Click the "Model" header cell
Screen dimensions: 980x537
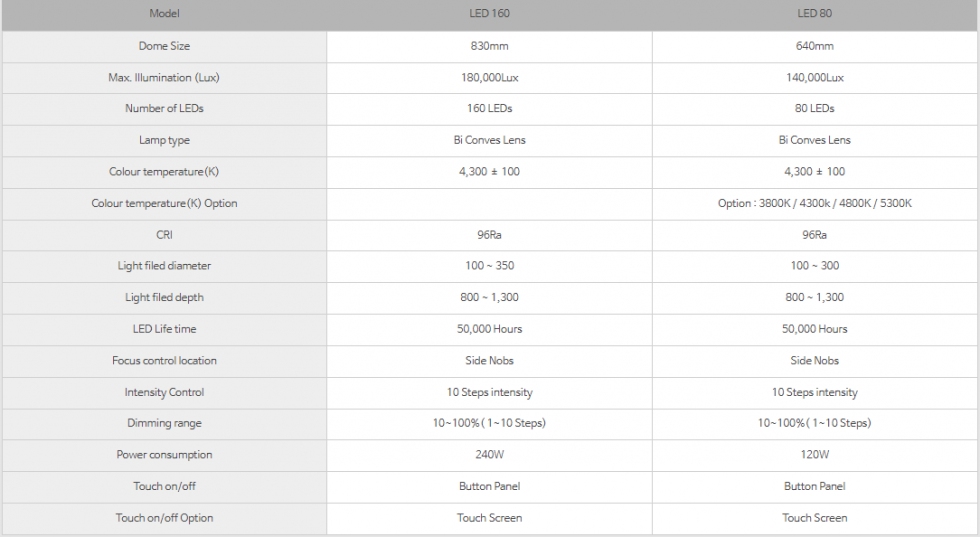pyautogui.click(x=164, y=13)
